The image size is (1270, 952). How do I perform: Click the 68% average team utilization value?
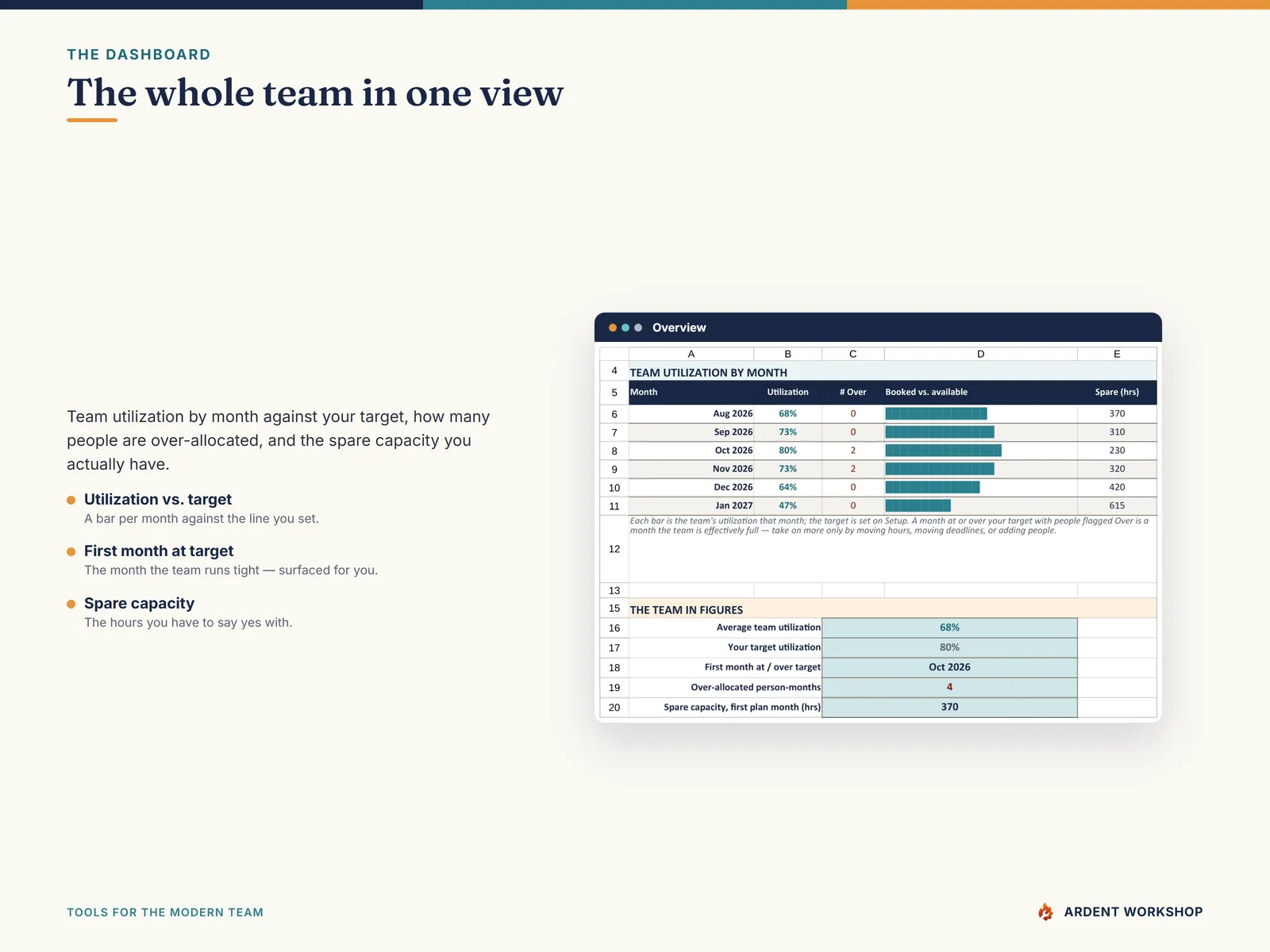pyautogui.click(x=949, y=628)
